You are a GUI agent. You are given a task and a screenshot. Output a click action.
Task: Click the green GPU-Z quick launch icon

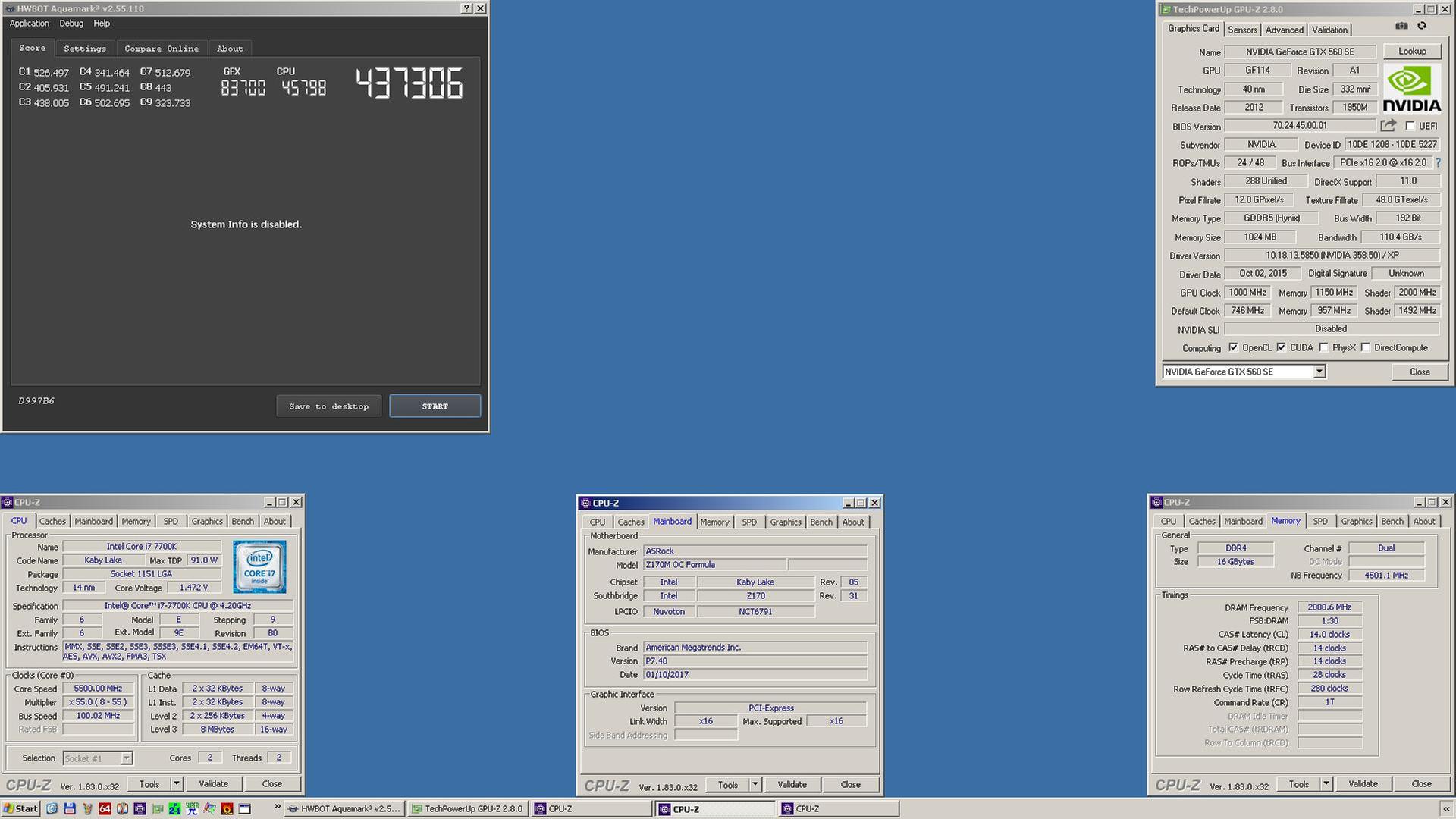[158, 808]
